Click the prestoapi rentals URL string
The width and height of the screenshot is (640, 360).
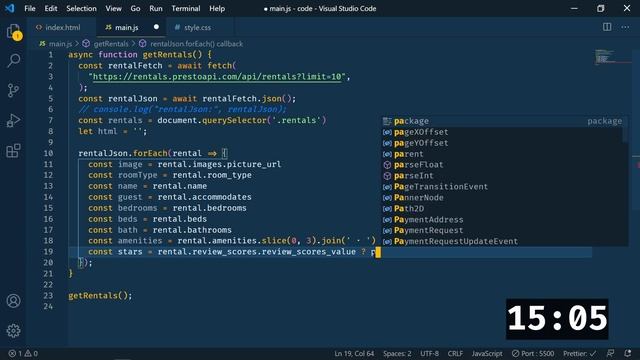click(x=217, y=77)
